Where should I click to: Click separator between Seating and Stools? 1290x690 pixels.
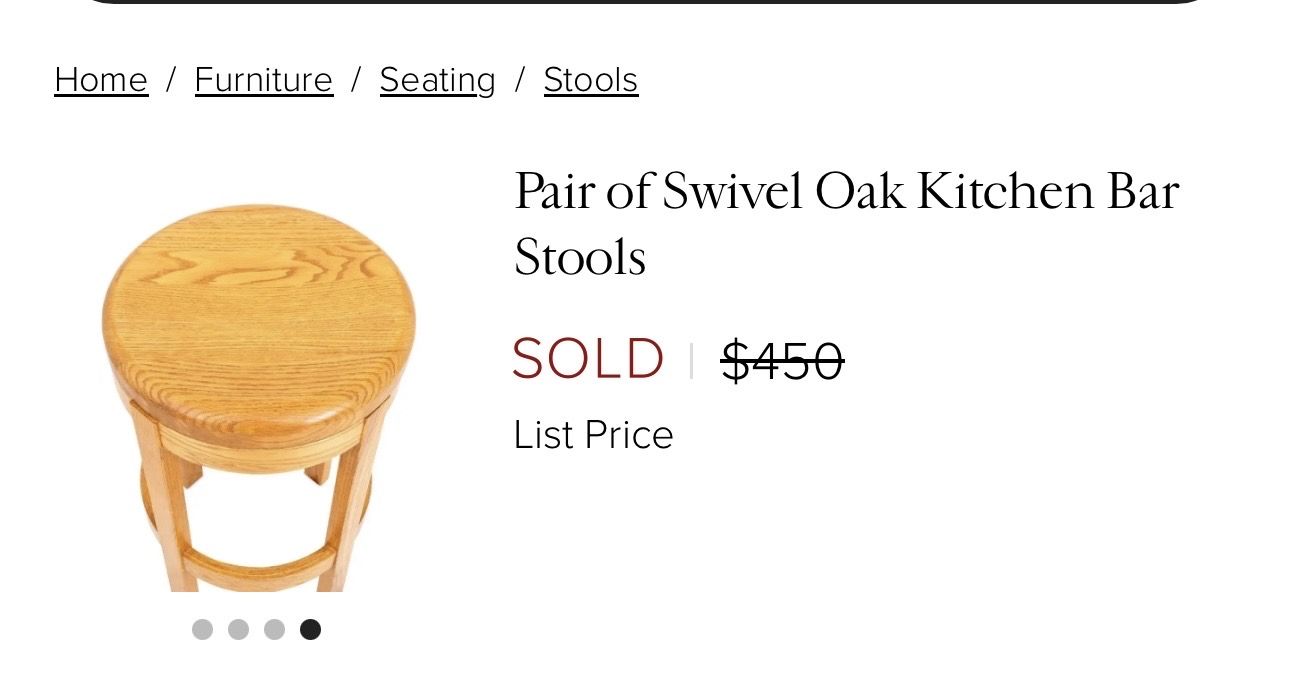pyautogui.click(x=519, y=80)
